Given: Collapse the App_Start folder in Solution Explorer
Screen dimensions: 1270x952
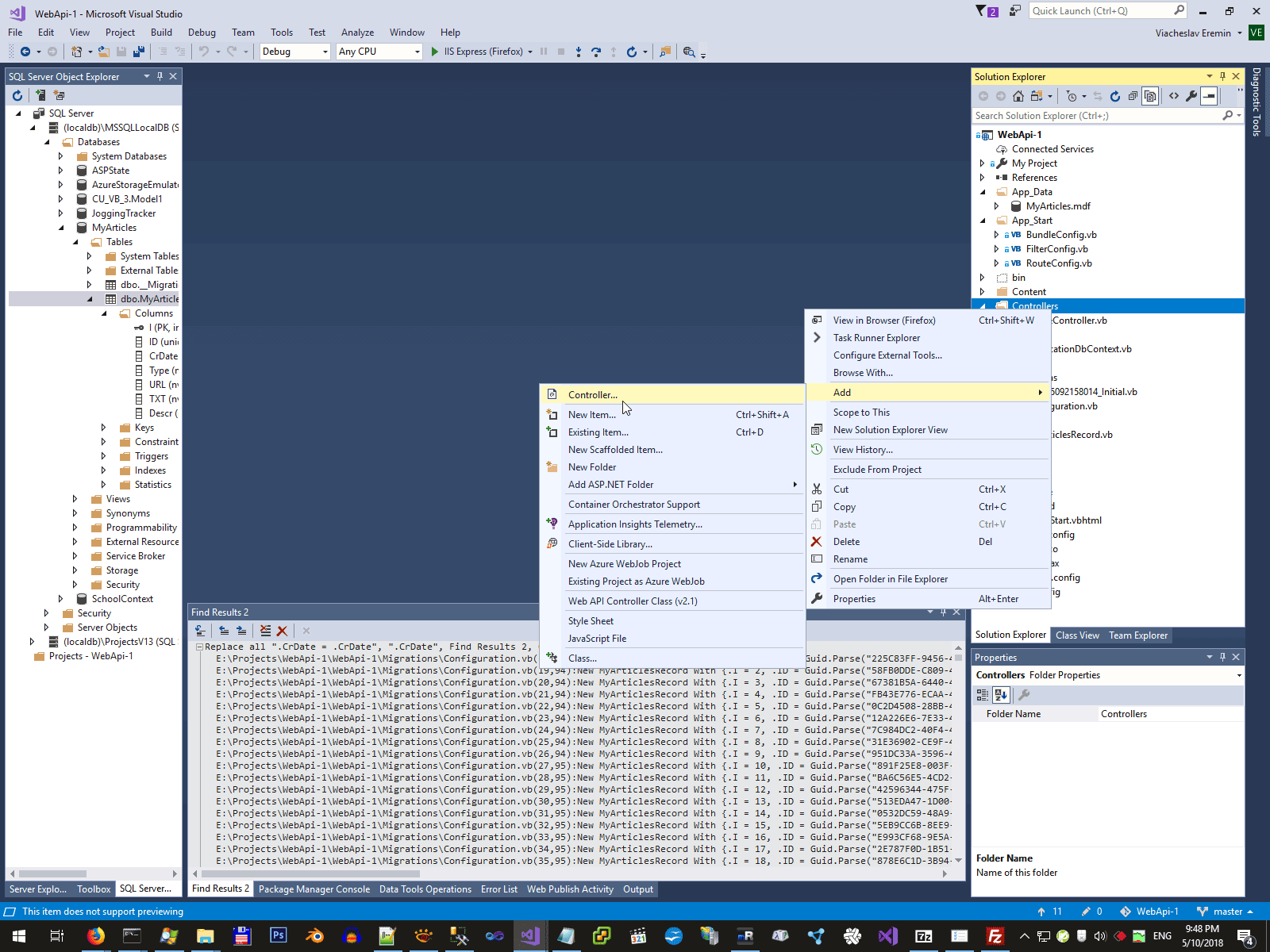Looking at the screenshot, I should click(982, 221).
